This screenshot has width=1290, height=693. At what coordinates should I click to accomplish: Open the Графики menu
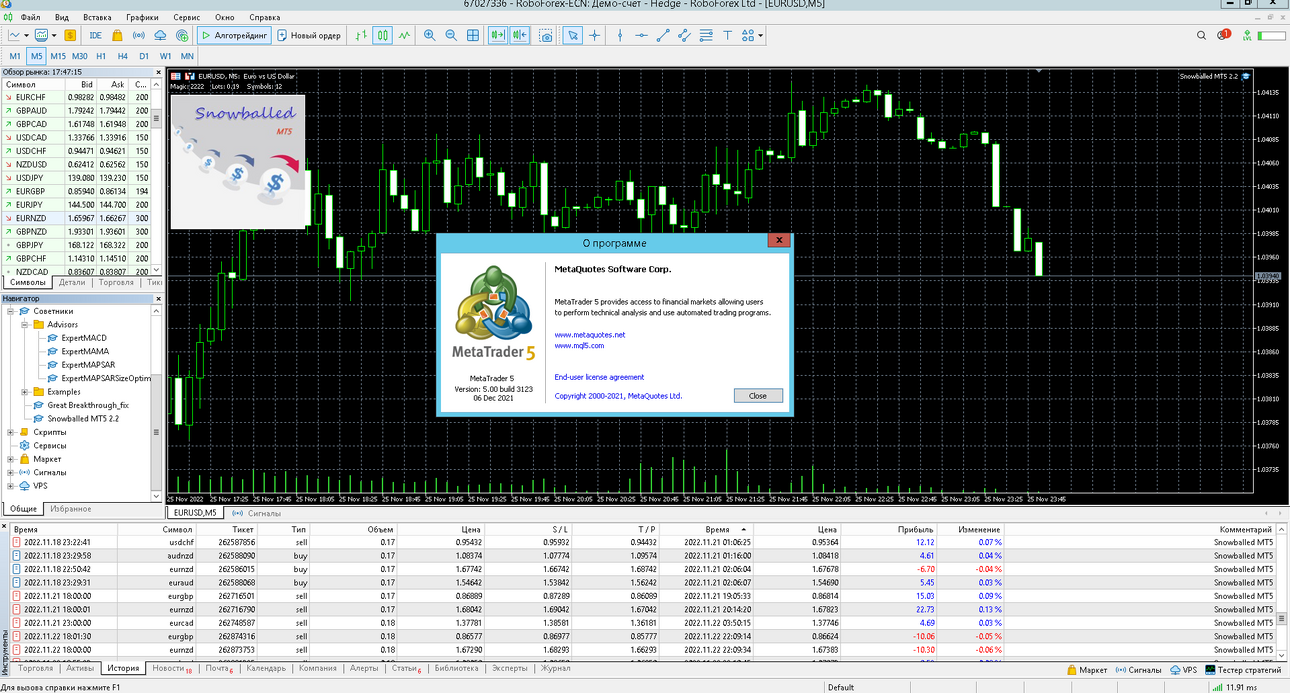142,17
